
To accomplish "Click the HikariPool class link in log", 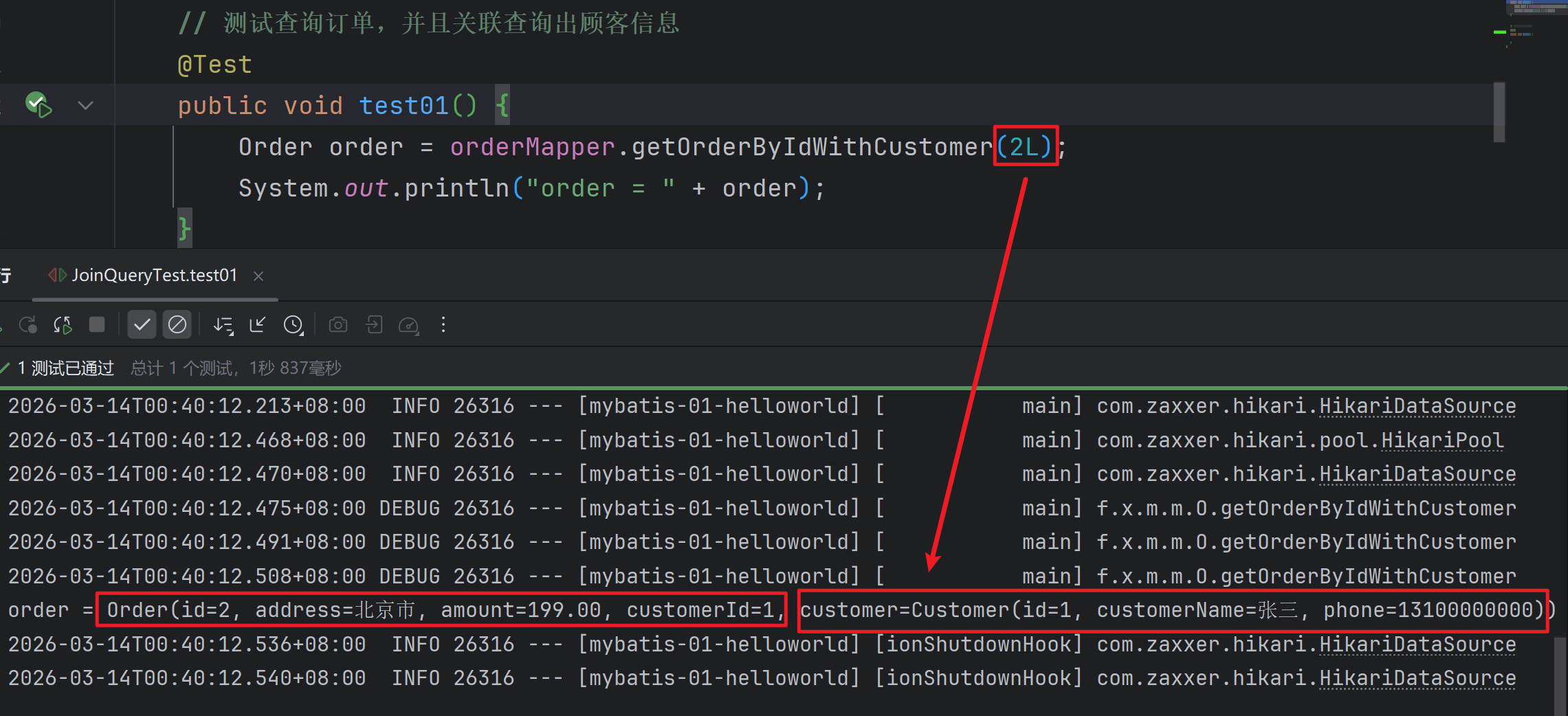I will pyautogui.click(x=1442, y=440).
